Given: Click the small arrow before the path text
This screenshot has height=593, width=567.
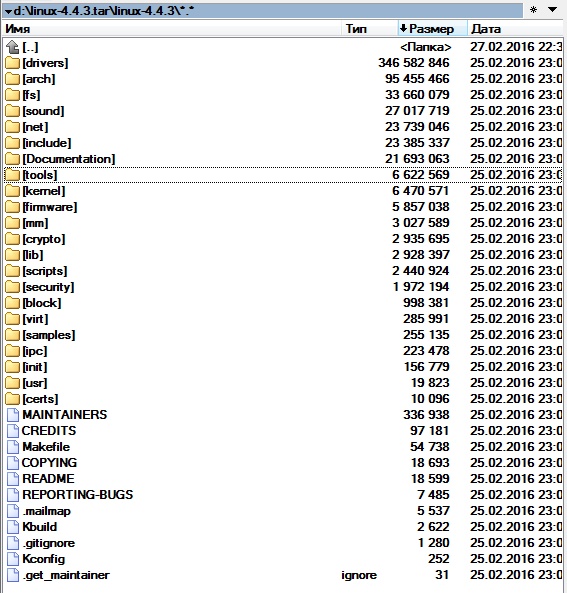Looking at the screenshot, I should [8, 11].
